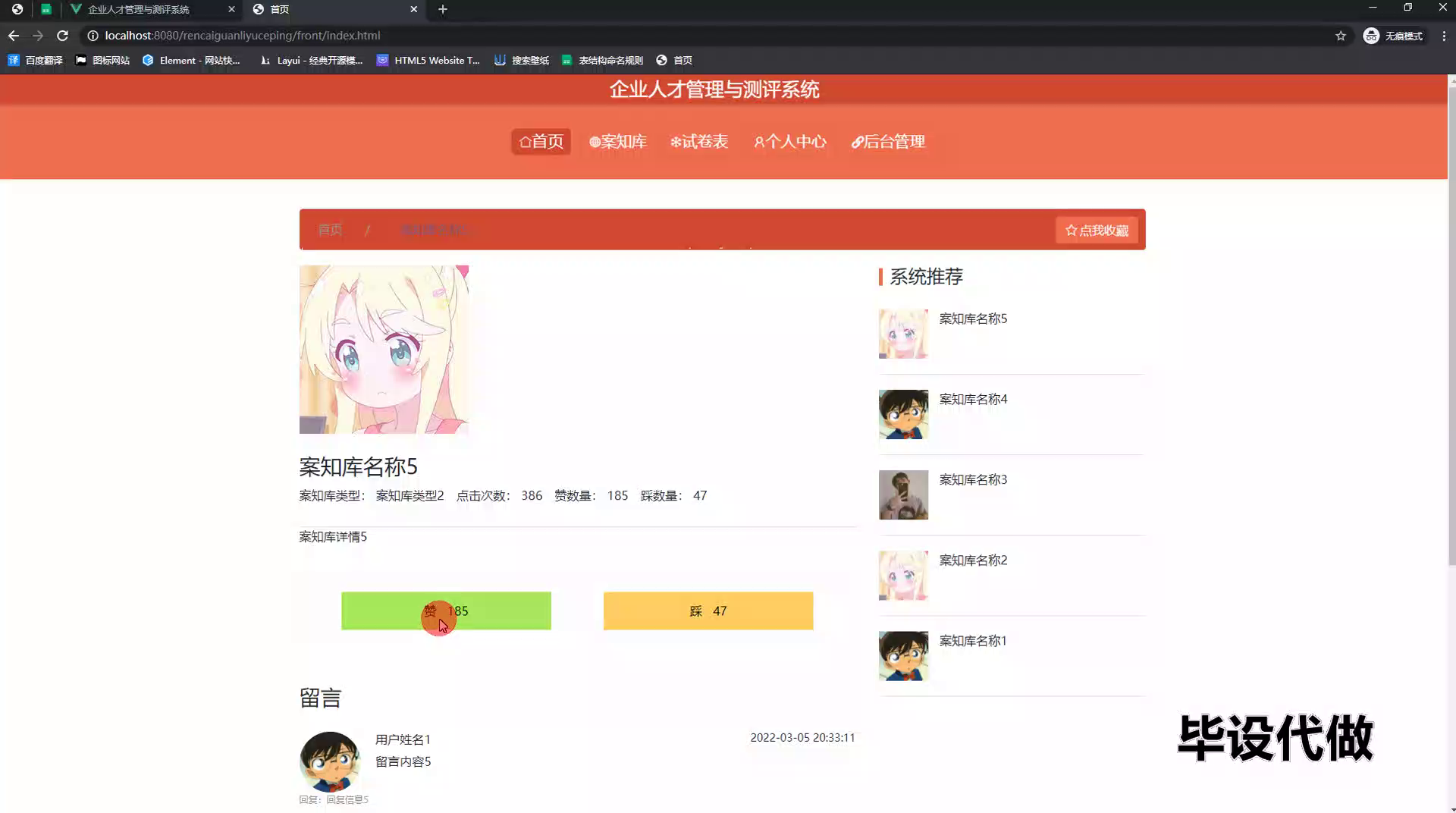Open the 表结构命名规则 bookmark
The height and width of the screenshot is (813, 1456).
coord(602,60)
